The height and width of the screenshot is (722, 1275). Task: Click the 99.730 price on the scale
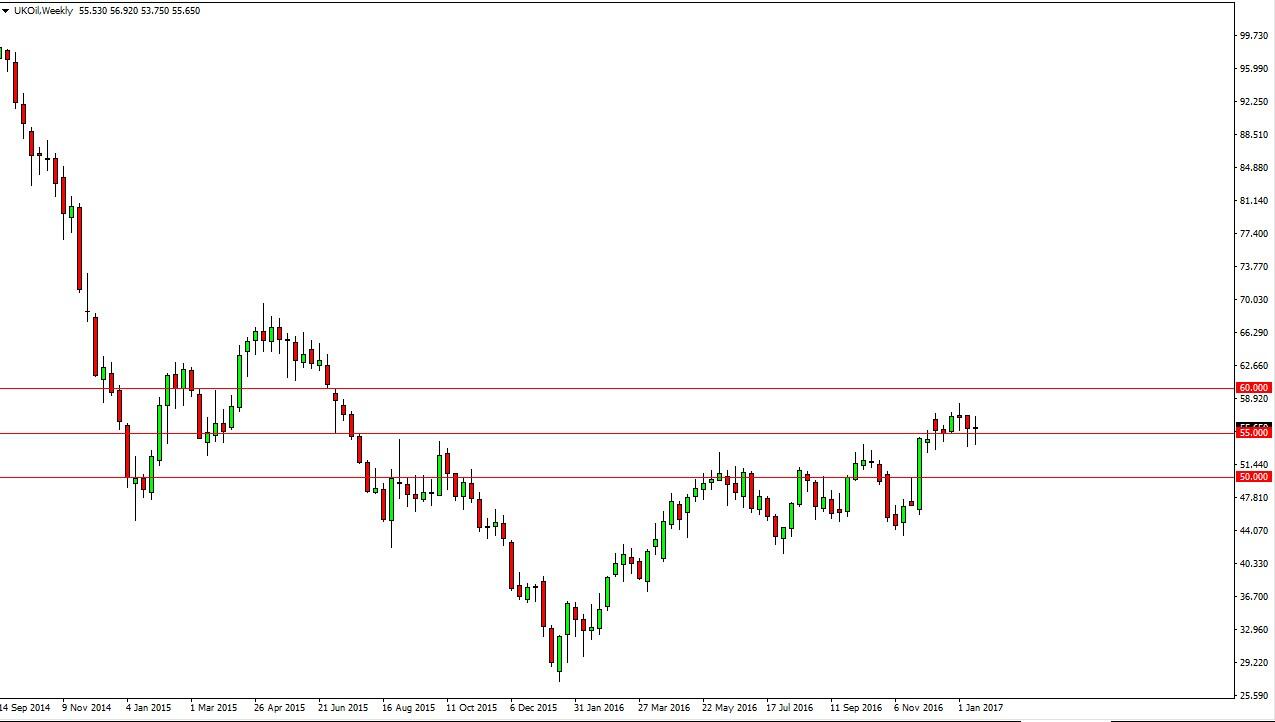(x=1253, y=36)
